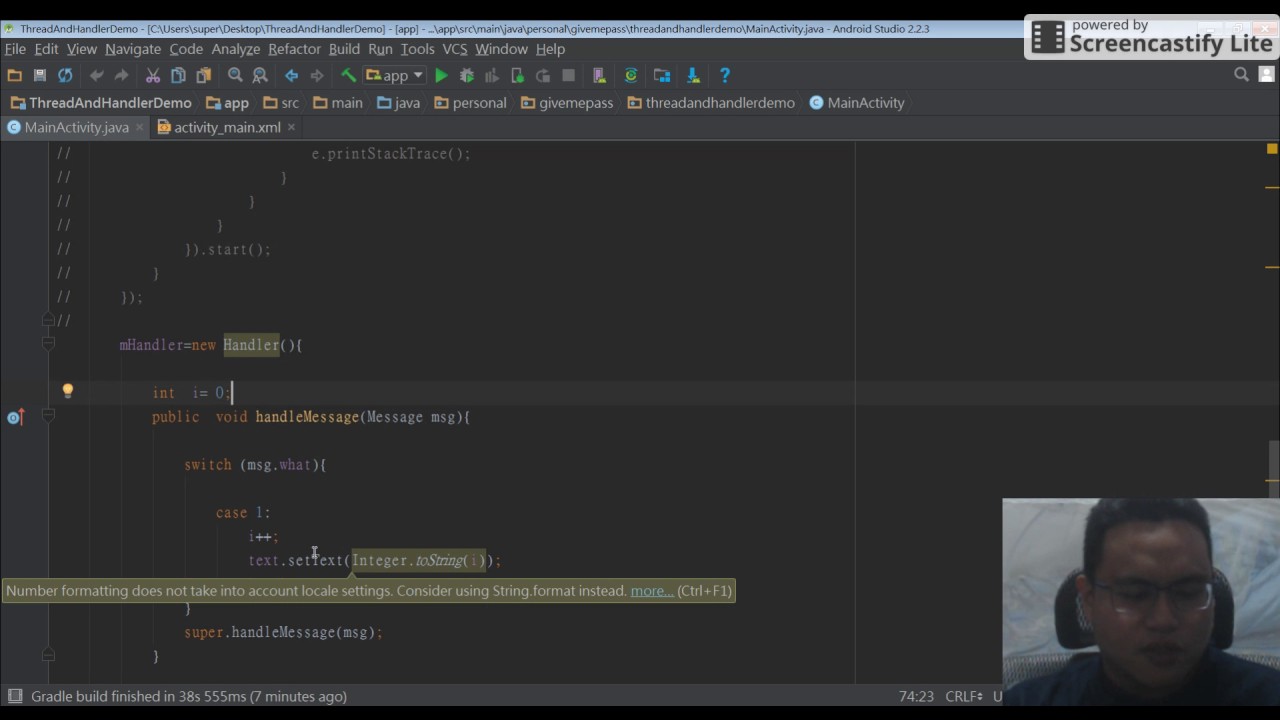
Task: Open the VCS menu
Action: [455, 49]
